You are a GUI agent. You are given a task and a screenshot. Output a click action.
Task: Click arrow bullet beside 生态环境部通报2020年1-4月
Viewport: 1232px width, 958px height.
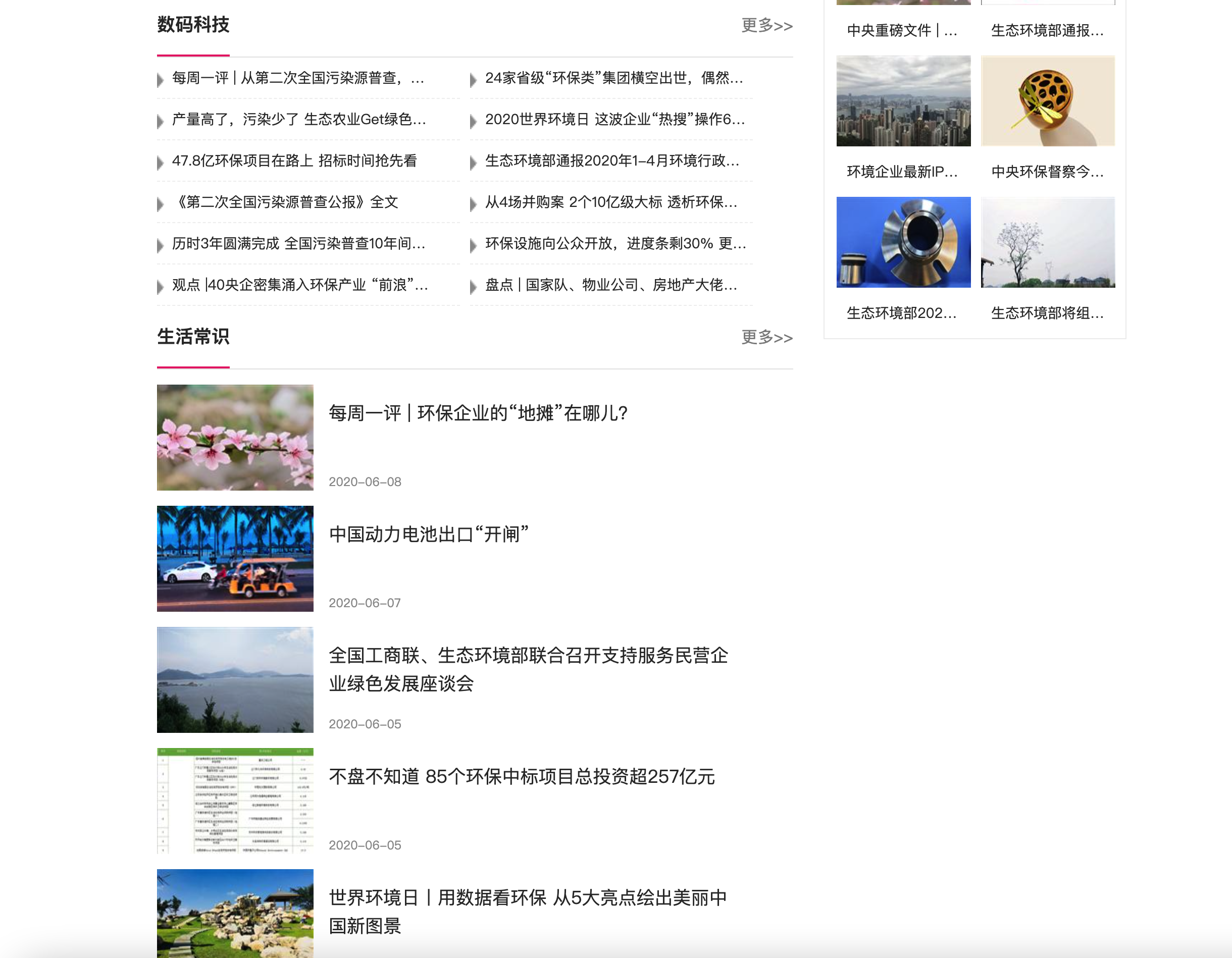[473, 163]
